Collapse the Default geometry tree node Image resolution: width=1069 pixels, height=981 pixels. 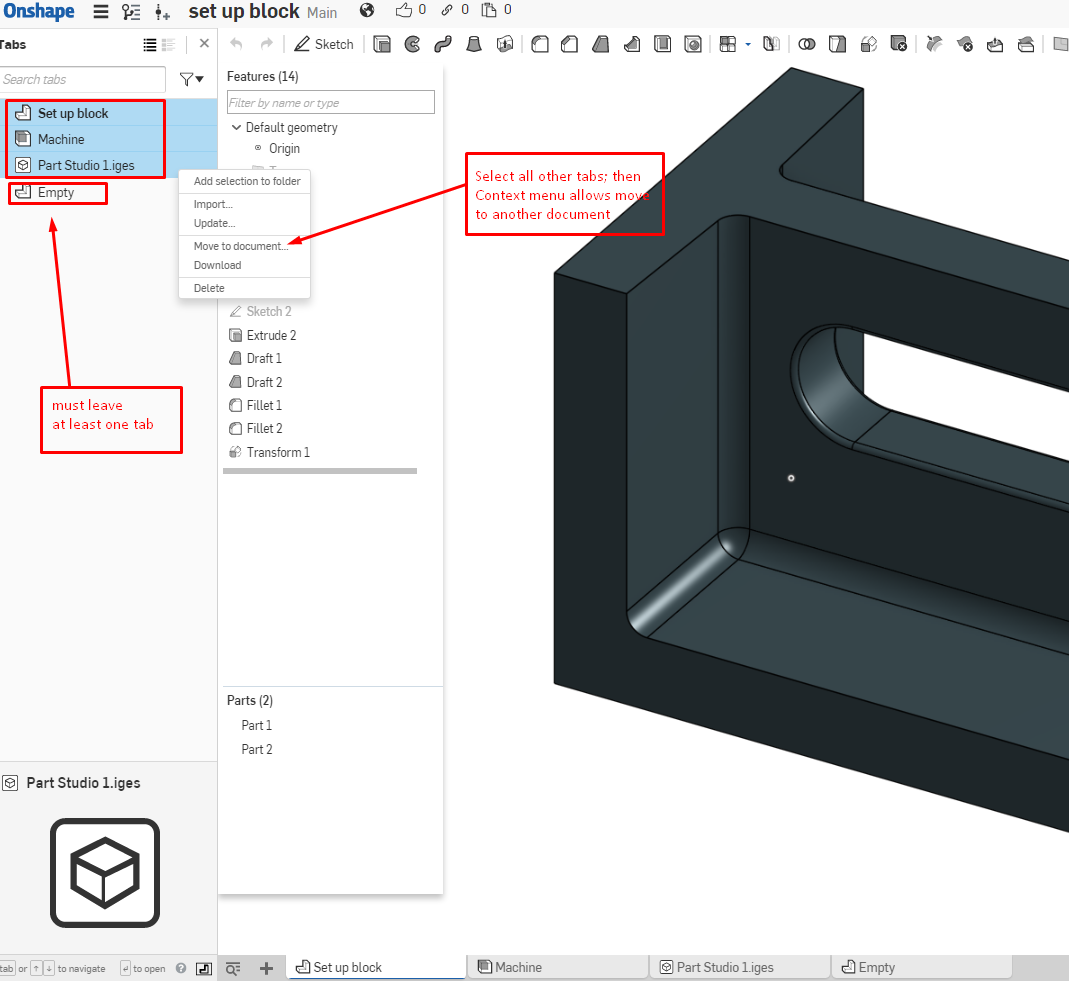(236, 127)
